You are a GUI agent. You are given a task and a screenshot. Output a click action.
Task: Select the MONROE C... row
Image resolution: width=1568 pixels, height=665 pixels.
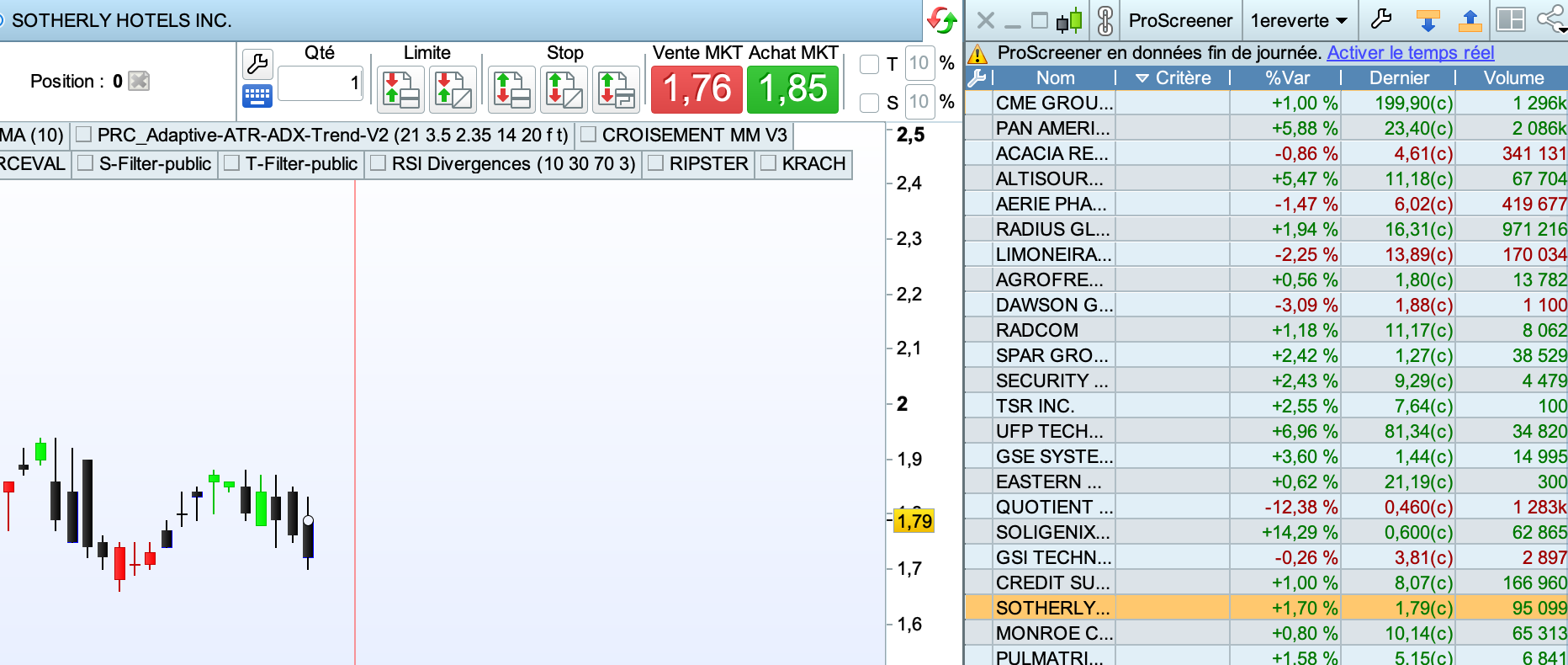click(1266, 633)
